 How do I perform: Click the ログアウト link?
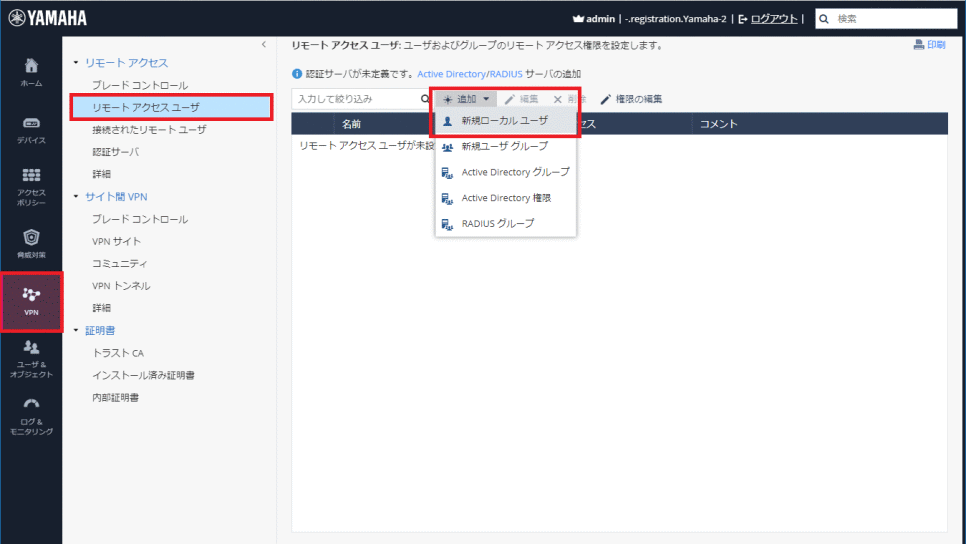773,18
